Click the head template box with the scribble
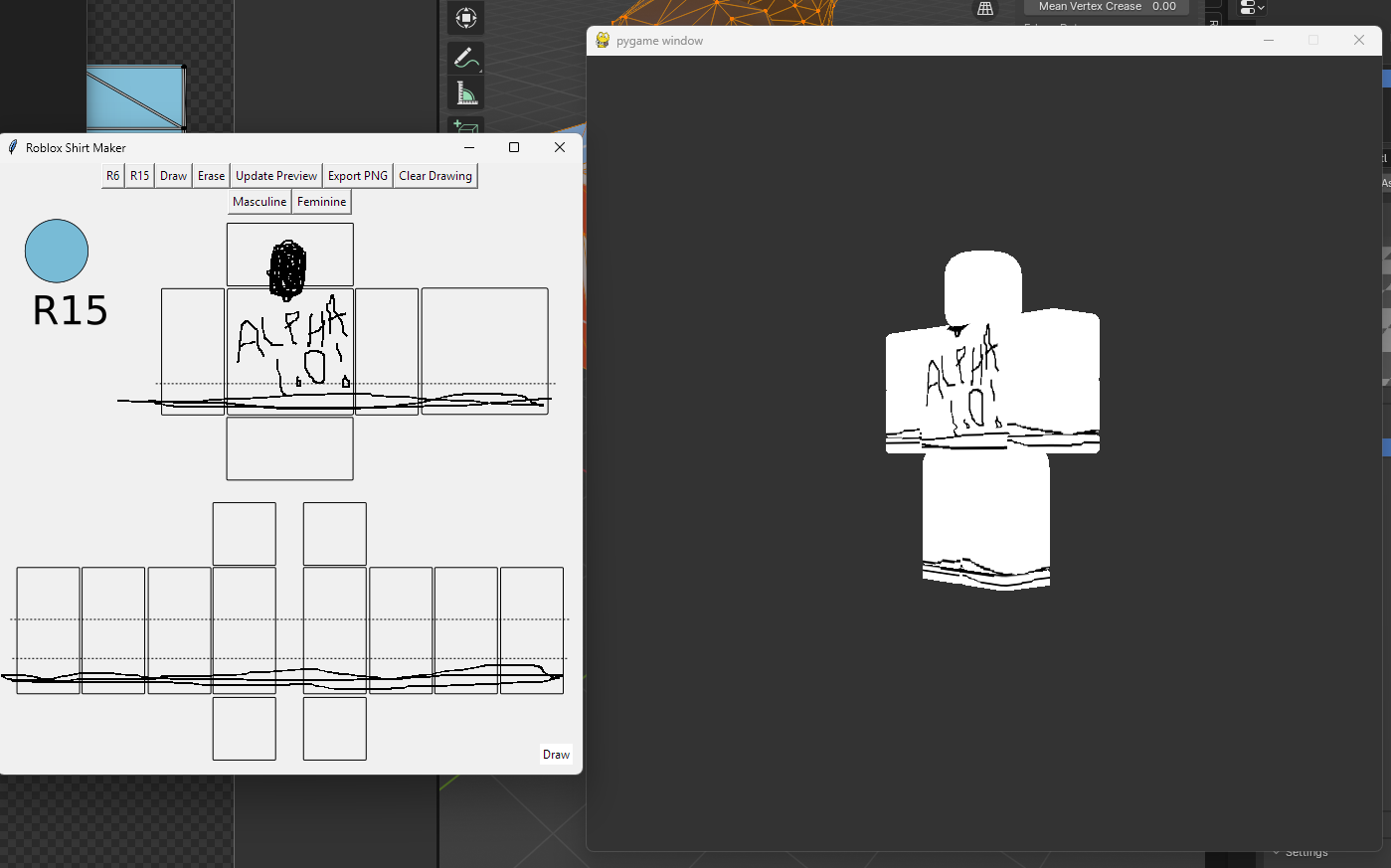Image resolution: width=1391 pixels, height=868 pixels. point(289,255)
